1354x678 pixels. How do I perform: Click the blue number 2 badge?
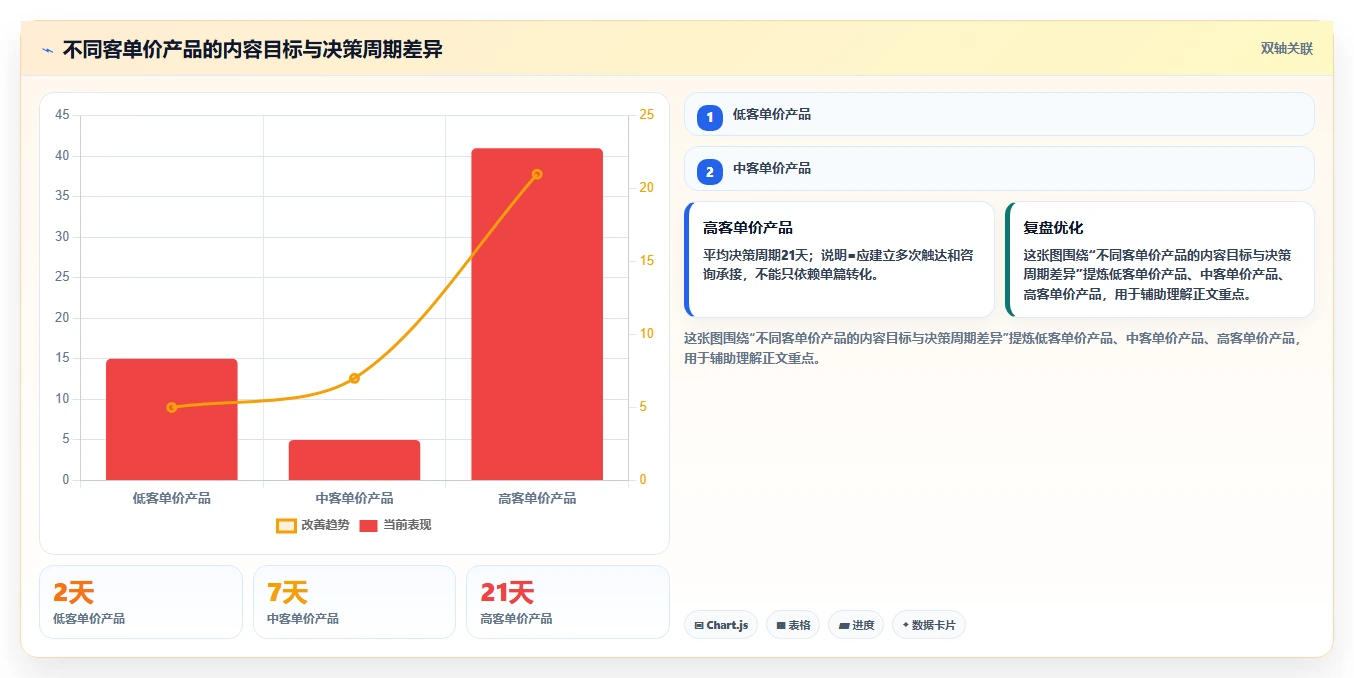[x=710, y=172]
